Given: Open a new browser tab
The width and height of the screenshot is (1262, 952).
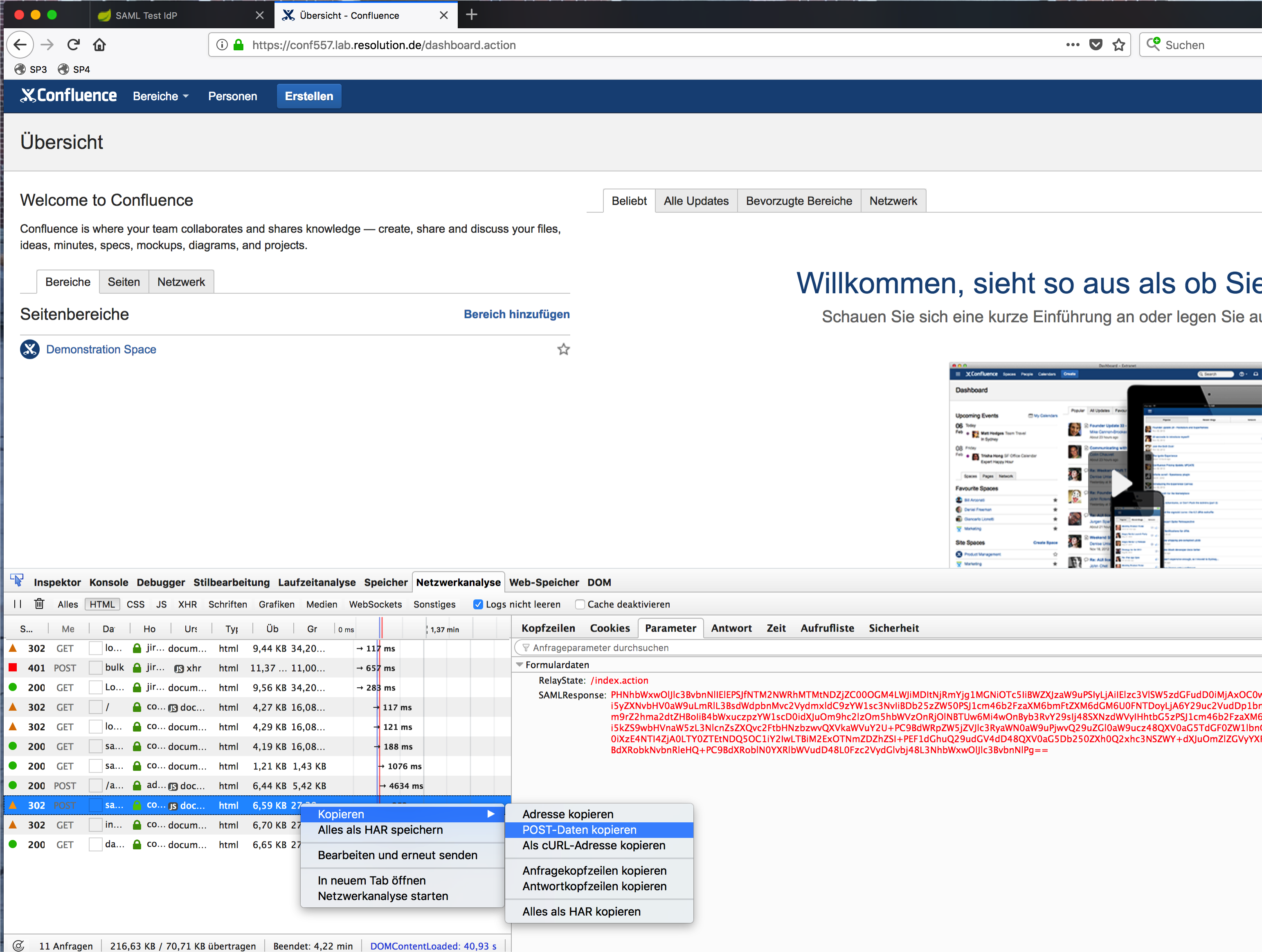Looking at the screenshot, I should click(x=471, y=15).
